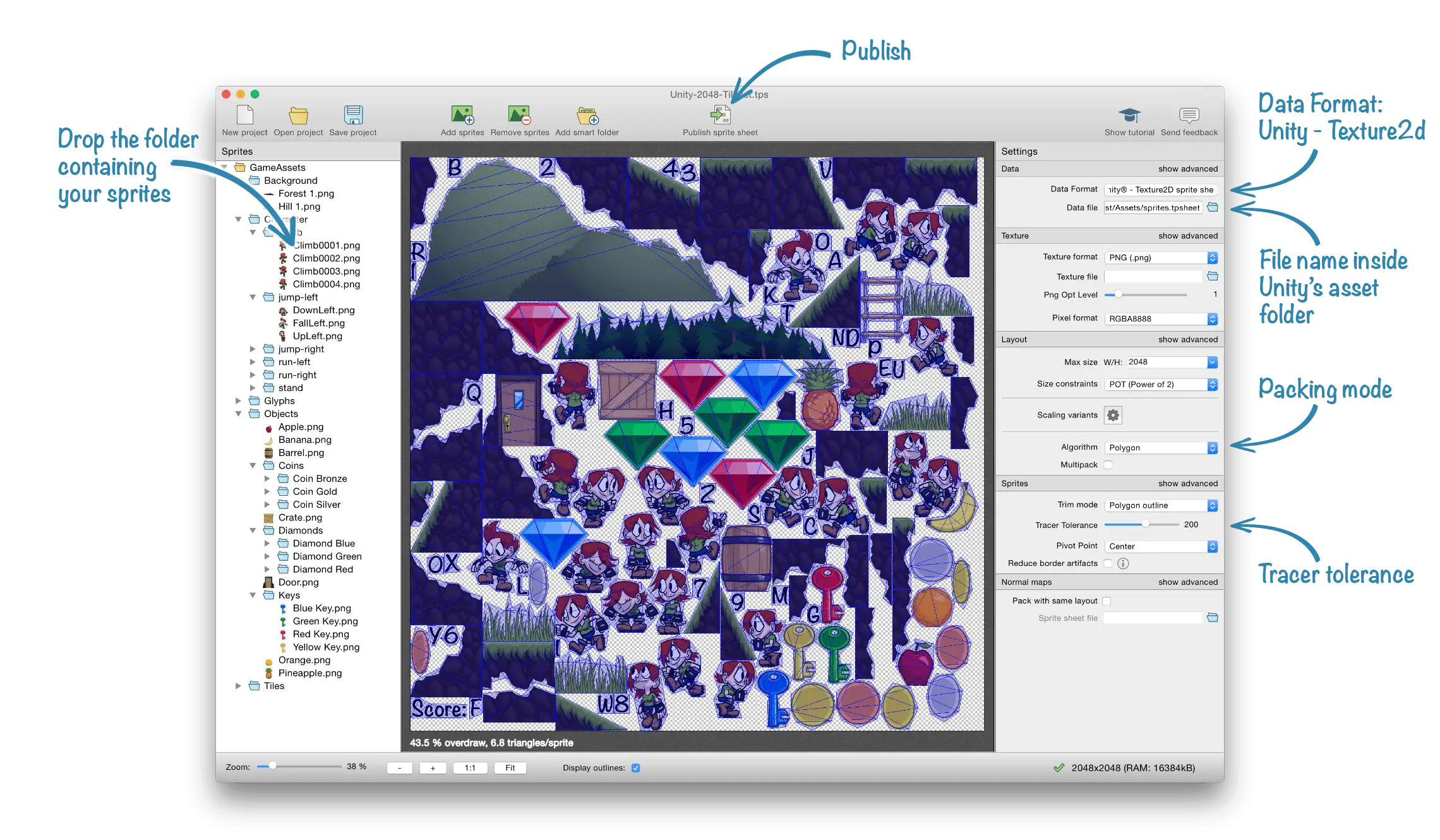Open the Algorithm Polygon dropdown
The height and width of the screenshot is (840, 1440).
point(1161,448)
